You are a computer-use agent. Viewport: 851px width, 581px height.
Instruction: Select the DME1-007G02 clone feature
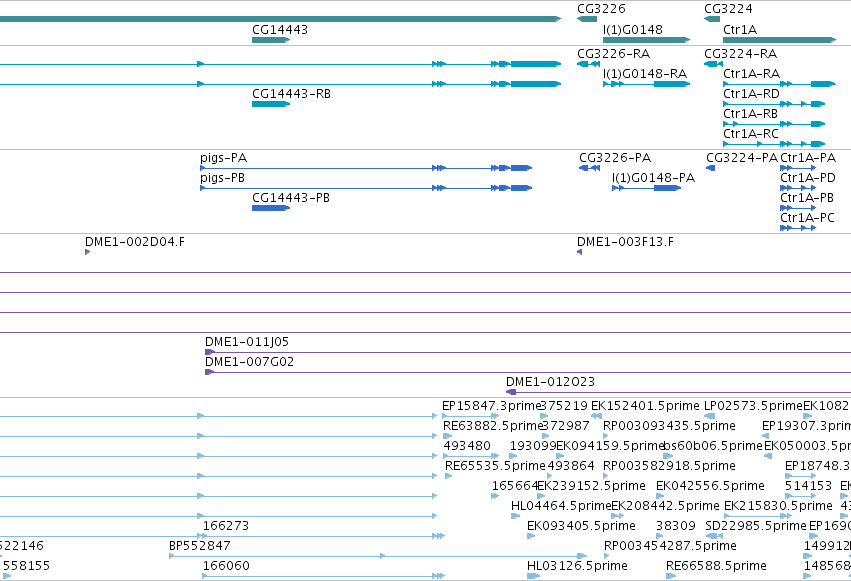pos(528,372)
